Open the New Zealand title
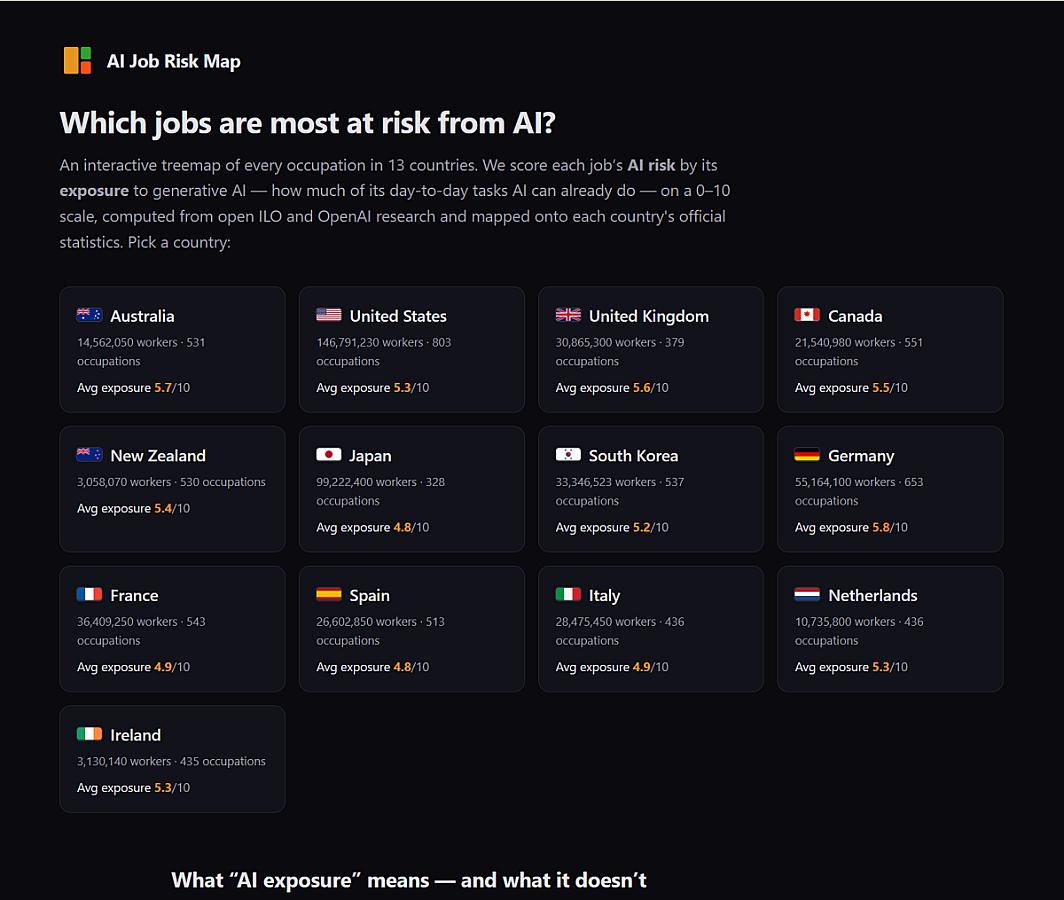Screen dimensions: 1064x900 pos(157,456)
